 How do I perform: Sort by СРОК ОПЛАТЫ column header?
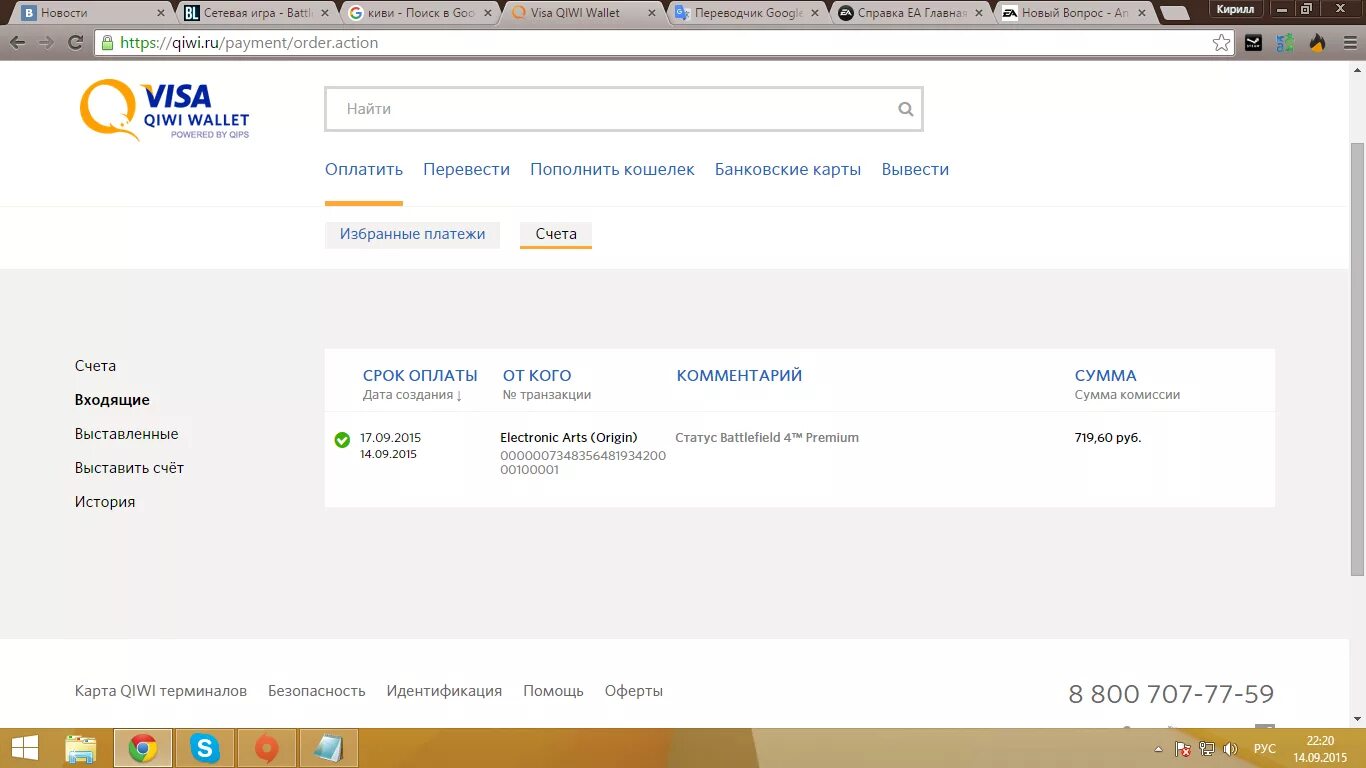click(x=420, y=376)
